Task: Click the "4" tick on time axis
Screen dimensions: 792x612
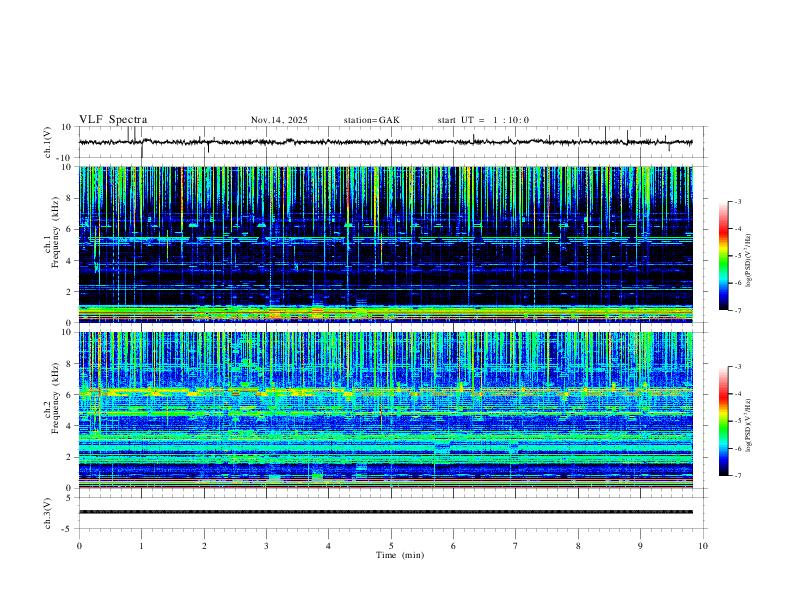Action: [329, 546]
